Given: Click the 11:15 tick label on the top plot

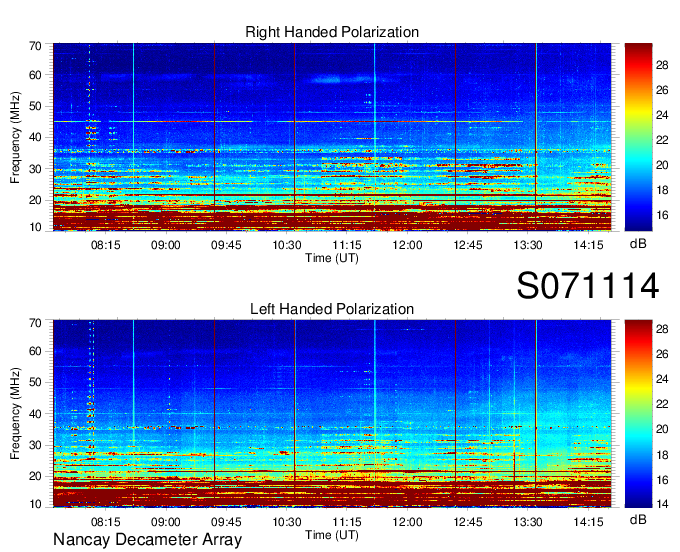Looking at the screenshot, I should pyautogui.click(x=347, y=245).
